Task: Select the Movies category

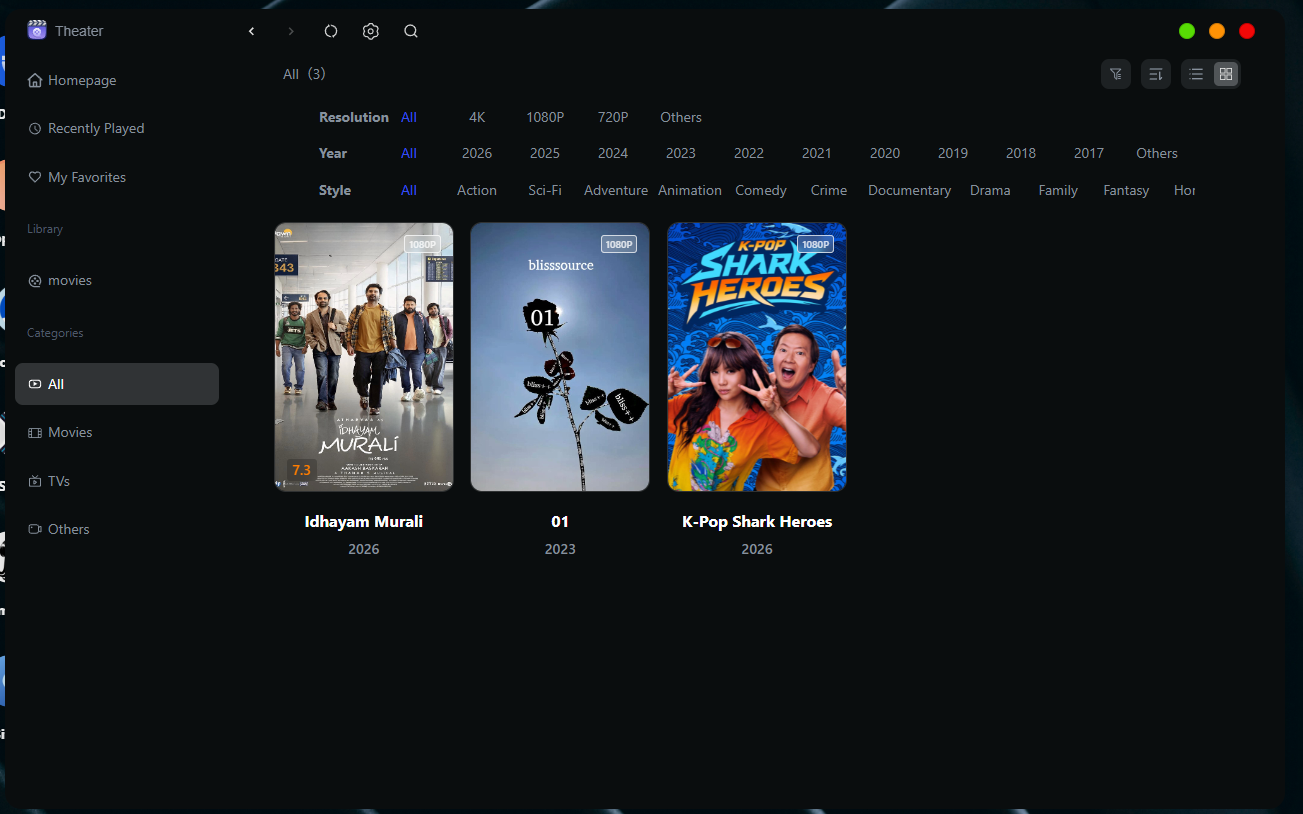Action: [x=117, y=432]
